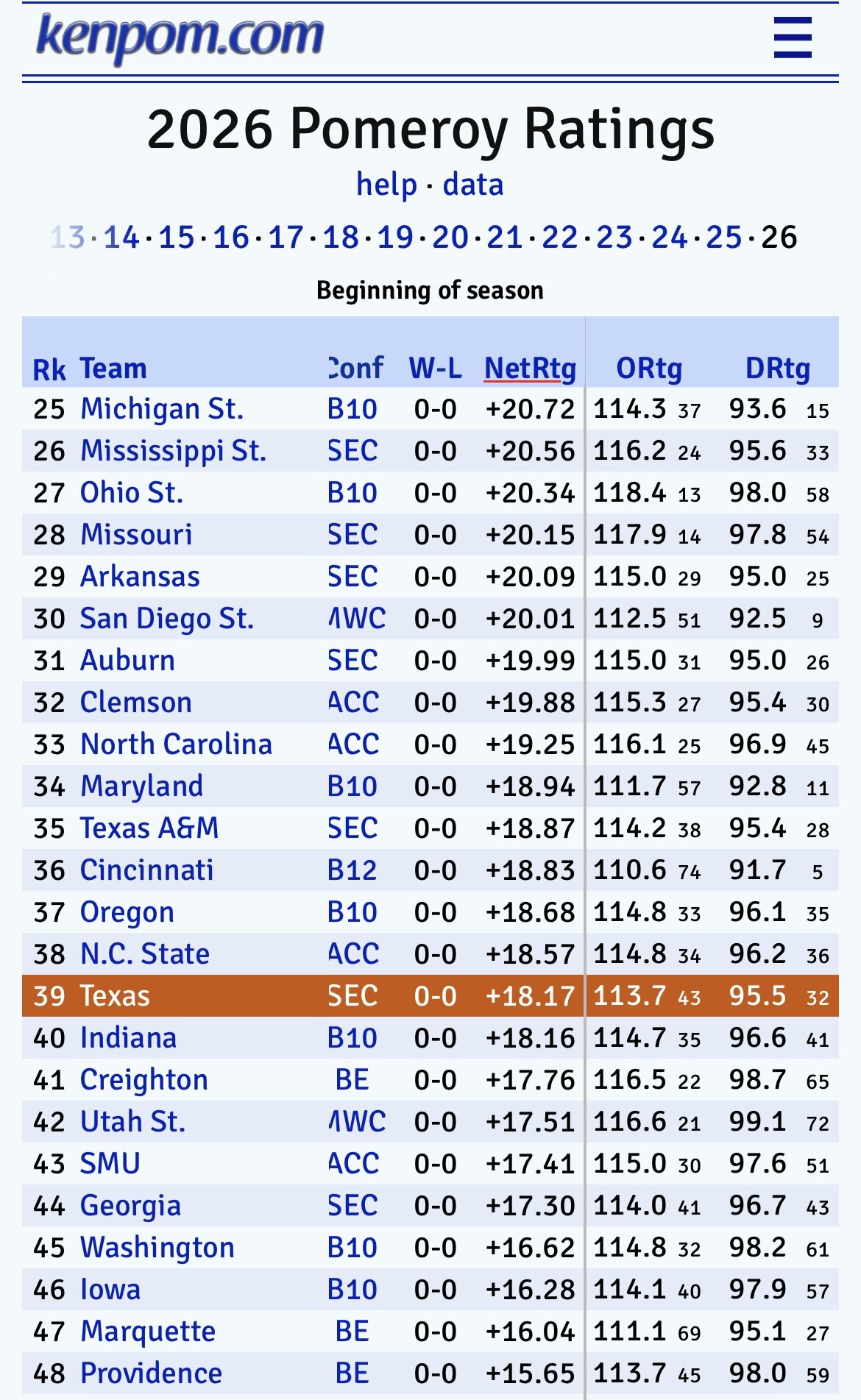Sort by DRtg column header

click(x=778, y=368)
